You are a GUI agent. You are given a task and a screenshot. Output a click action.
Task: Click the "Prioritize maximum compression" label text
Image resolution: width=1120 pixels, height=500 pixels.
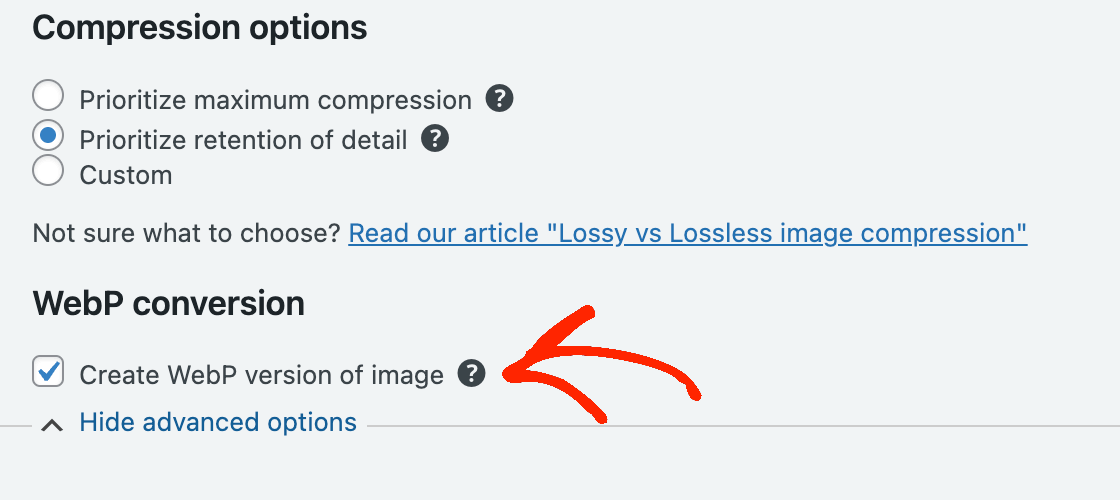point(275,100)
